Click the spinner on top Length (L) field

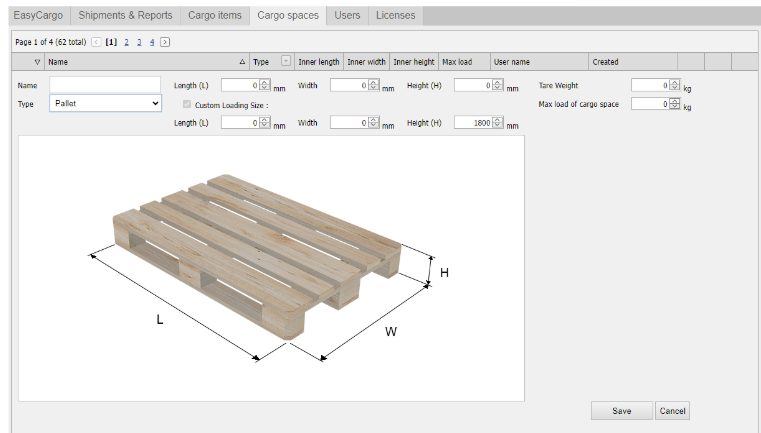point(265,85)
